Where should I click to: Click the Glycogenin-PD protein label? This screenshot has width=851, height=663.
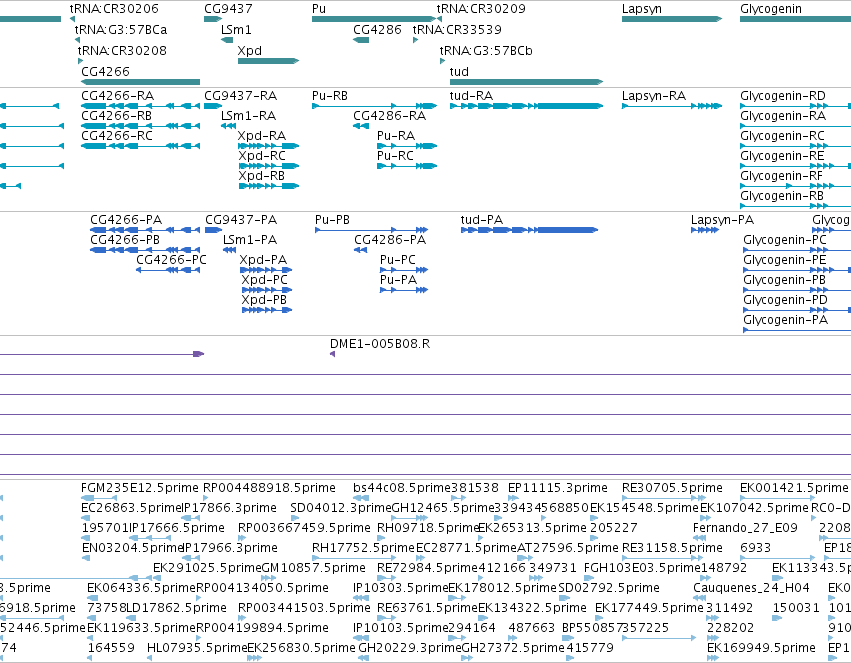click(x=785, y=299)
